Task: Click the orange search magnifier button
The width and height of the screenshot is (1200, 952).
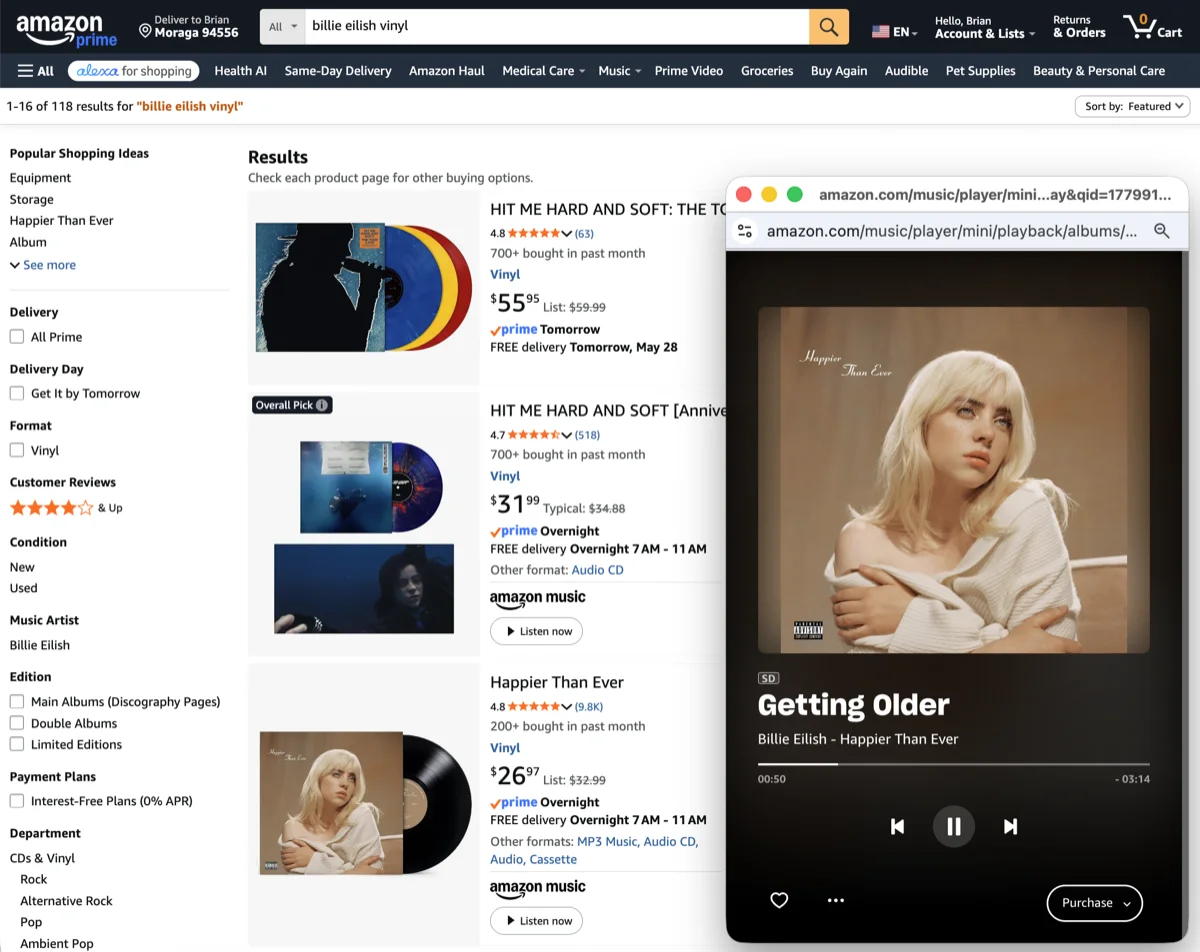Action: click(829, 27)
